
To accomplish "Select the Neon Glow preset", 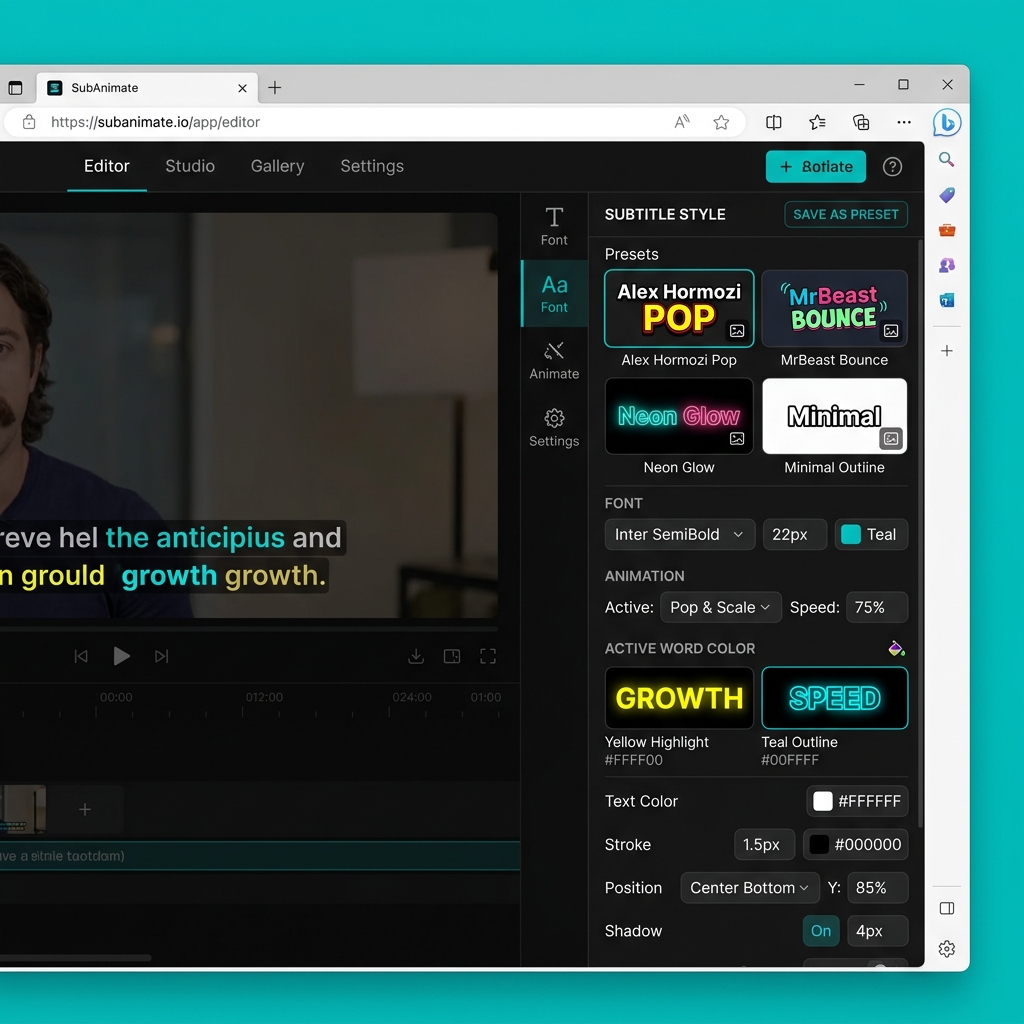I will pos(679,416).
